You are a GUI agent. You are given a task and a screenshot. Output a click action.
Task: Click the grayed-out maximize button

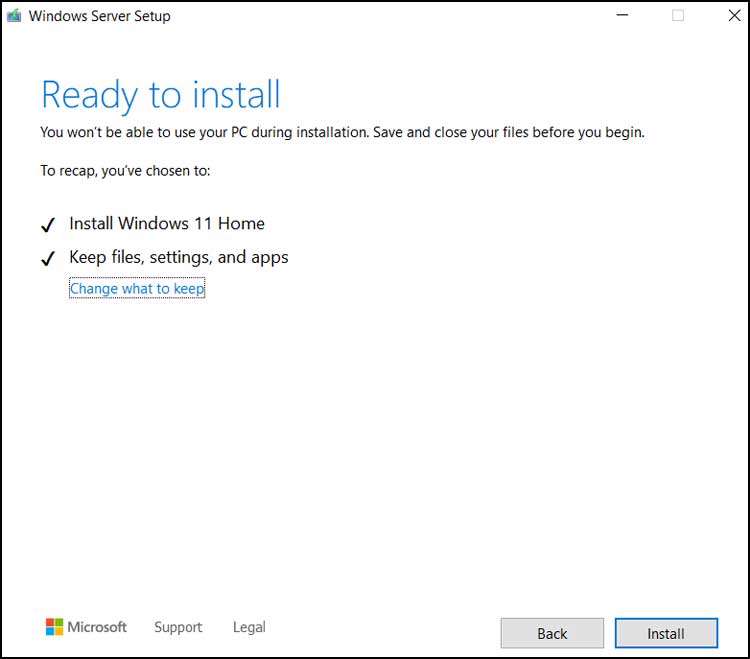point(678,16)
